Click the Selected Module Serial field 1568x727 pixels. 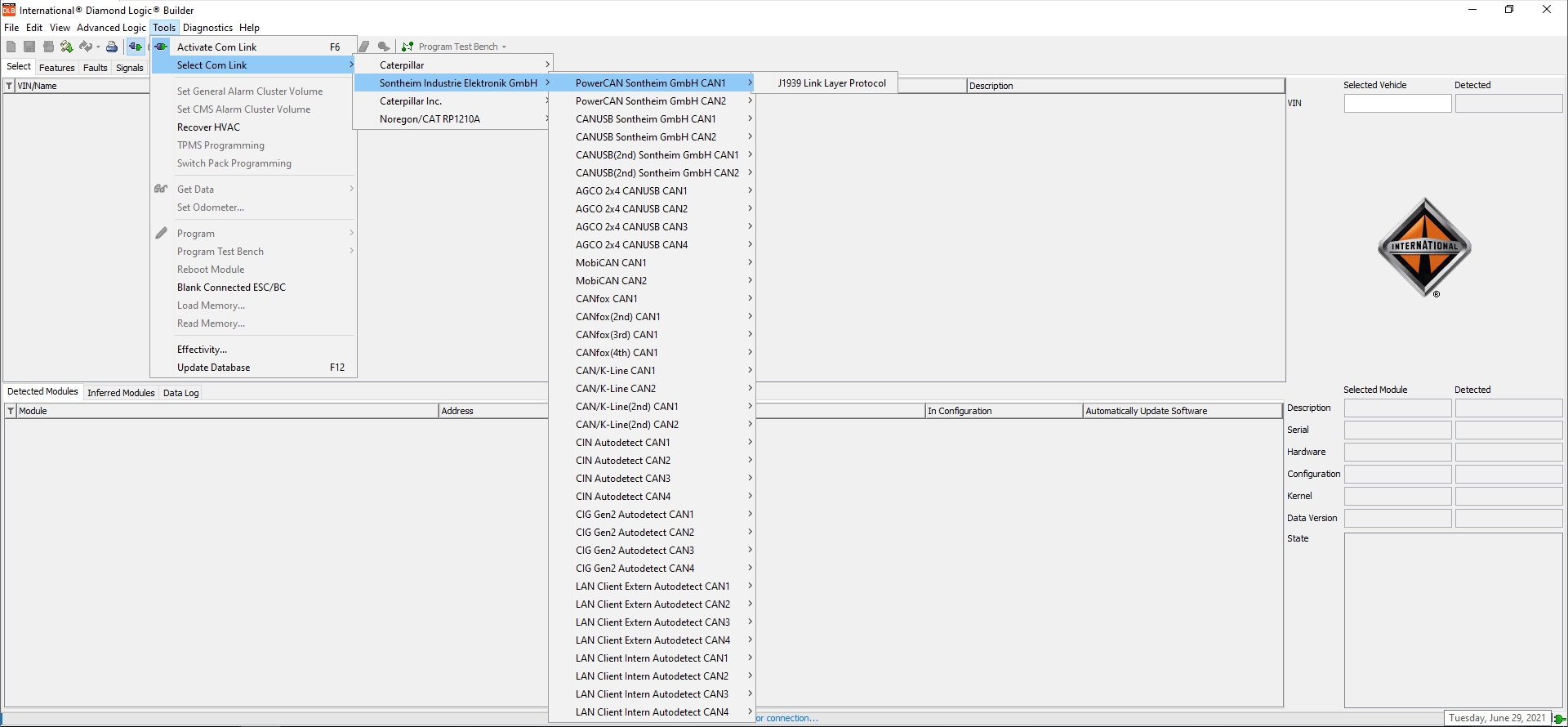pos(1397,430)
